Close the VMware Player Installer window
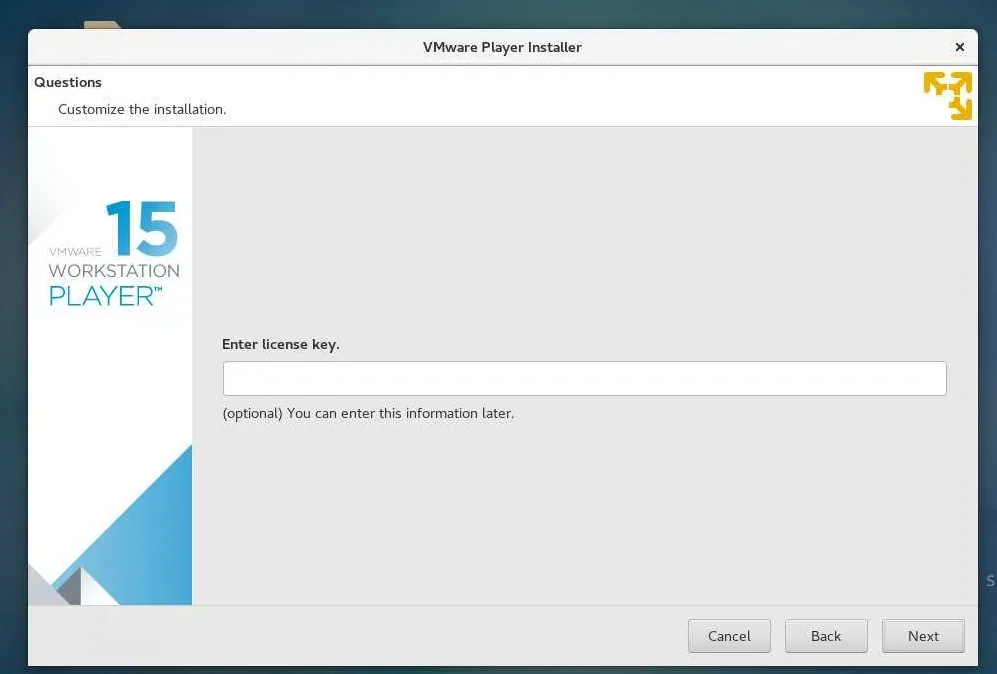997x674 pixels. (959, 47)
